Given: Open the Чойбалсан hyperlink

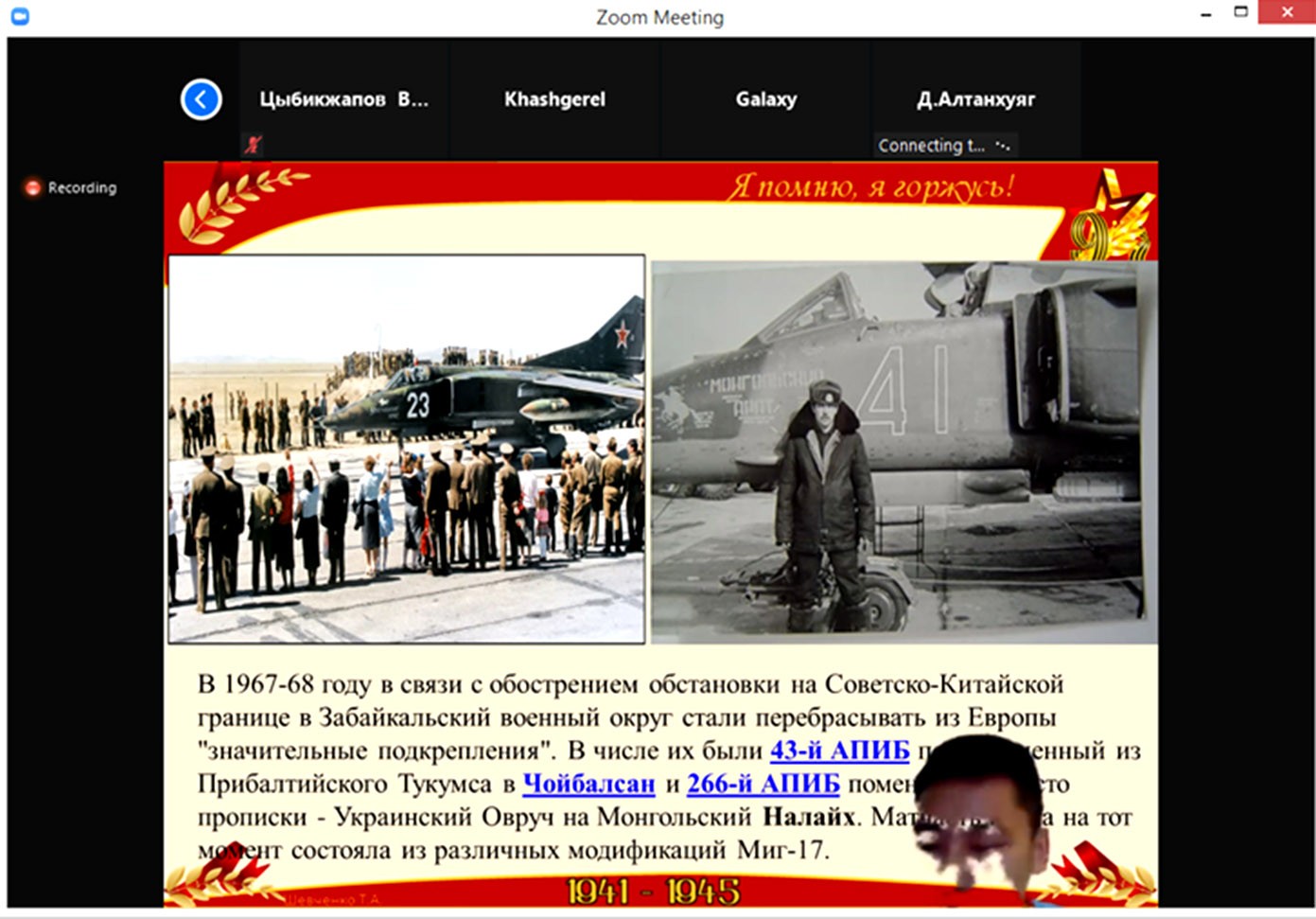Looking at the screenshot, I should click(x=588, y=784).
